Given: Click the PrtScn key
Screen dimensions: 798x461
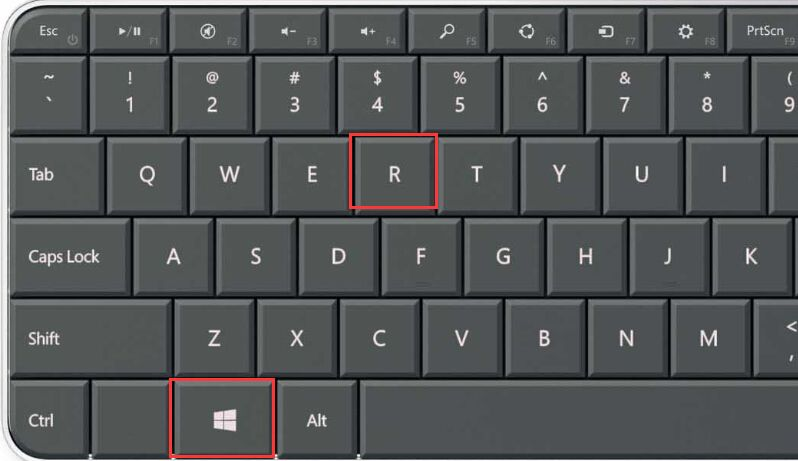Looking at the screenshot, I should pyautogui.click(x=762, y=31).
